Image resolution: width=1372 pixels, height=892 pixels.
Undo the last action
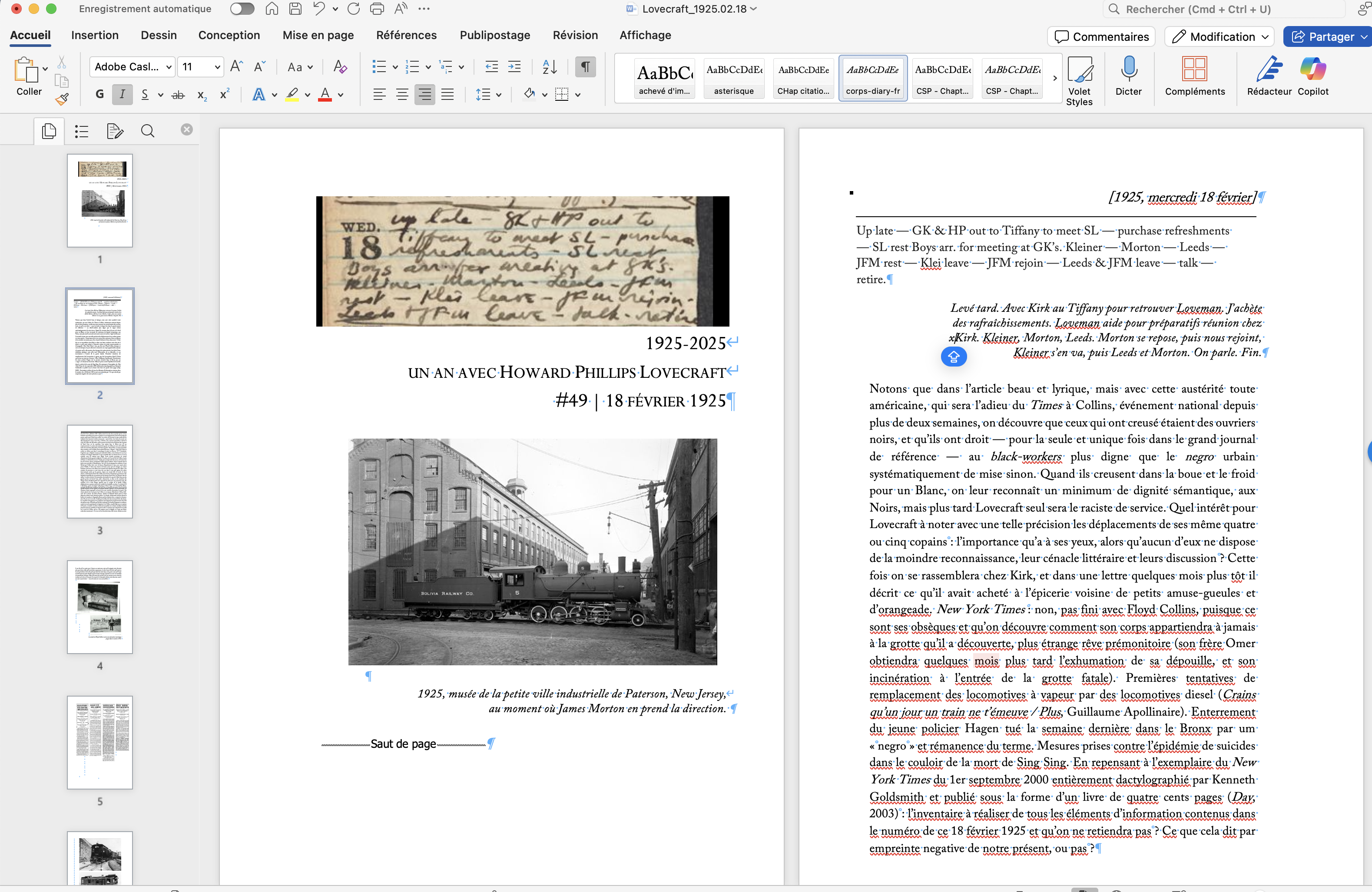coord(319,9)
